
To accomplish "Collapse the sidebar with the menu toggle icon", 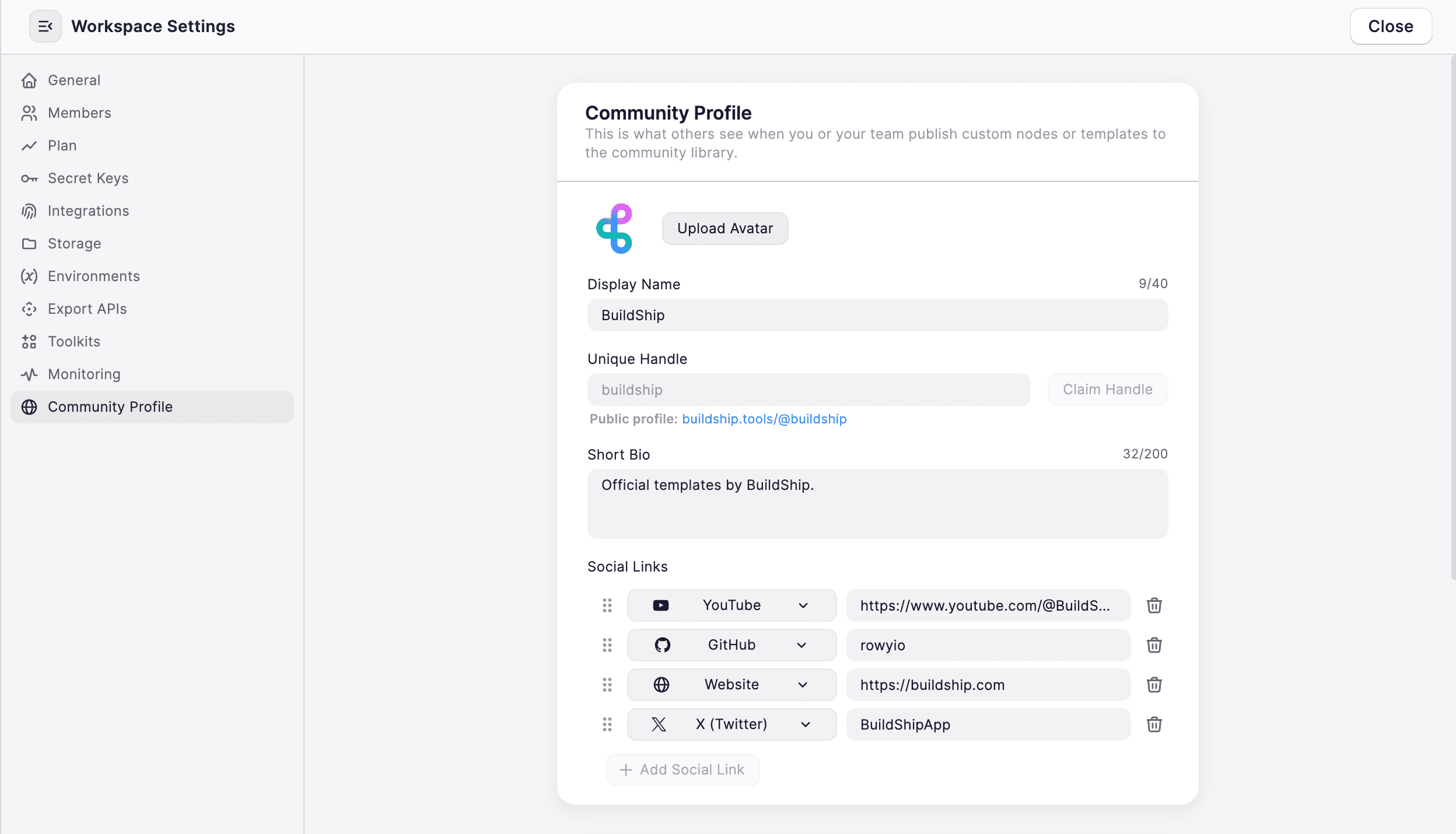I will (45, 26).
